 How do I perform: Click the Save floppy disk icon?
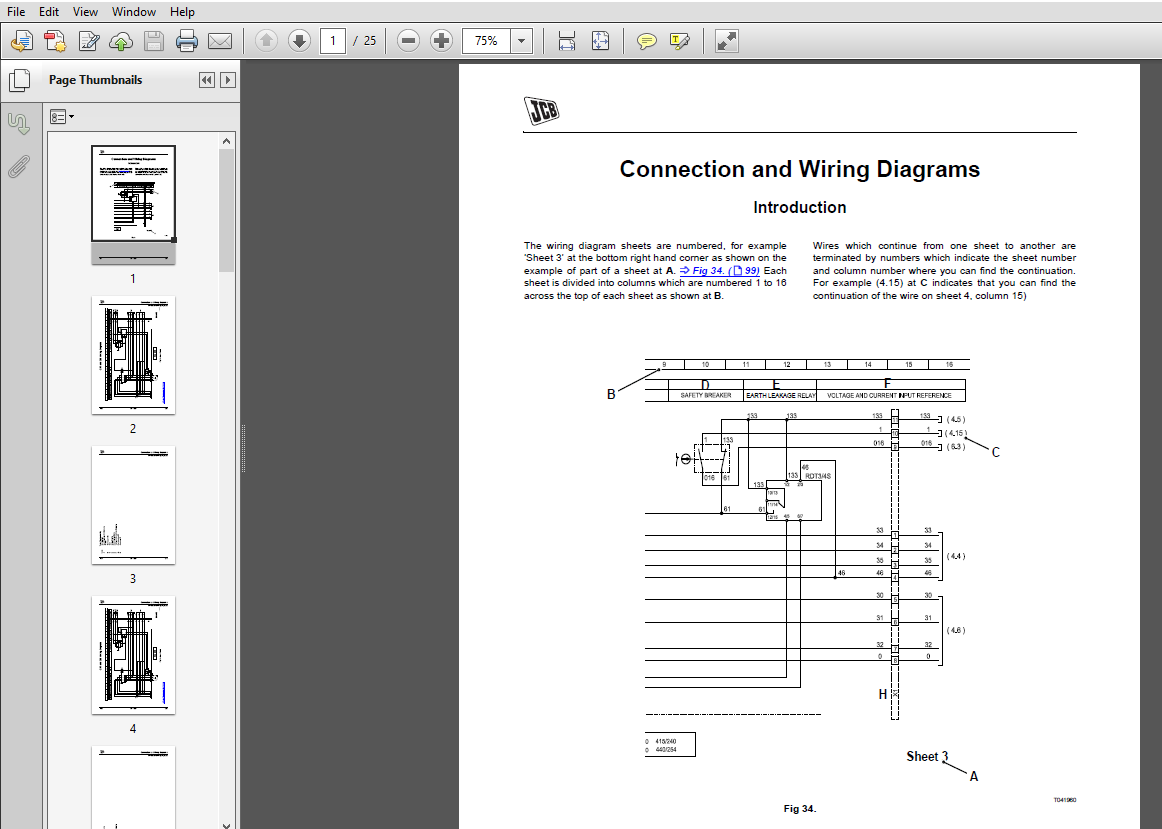(x=154, y=41)
